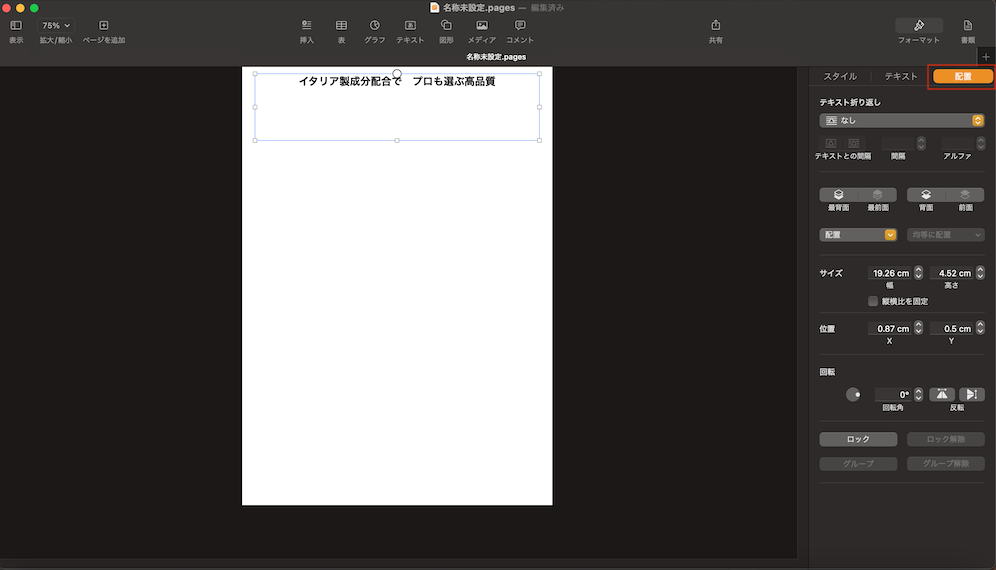Open the 配置 alignment dropdown
The height and width of the screenshot is (570, 996).
click(858, 234)
